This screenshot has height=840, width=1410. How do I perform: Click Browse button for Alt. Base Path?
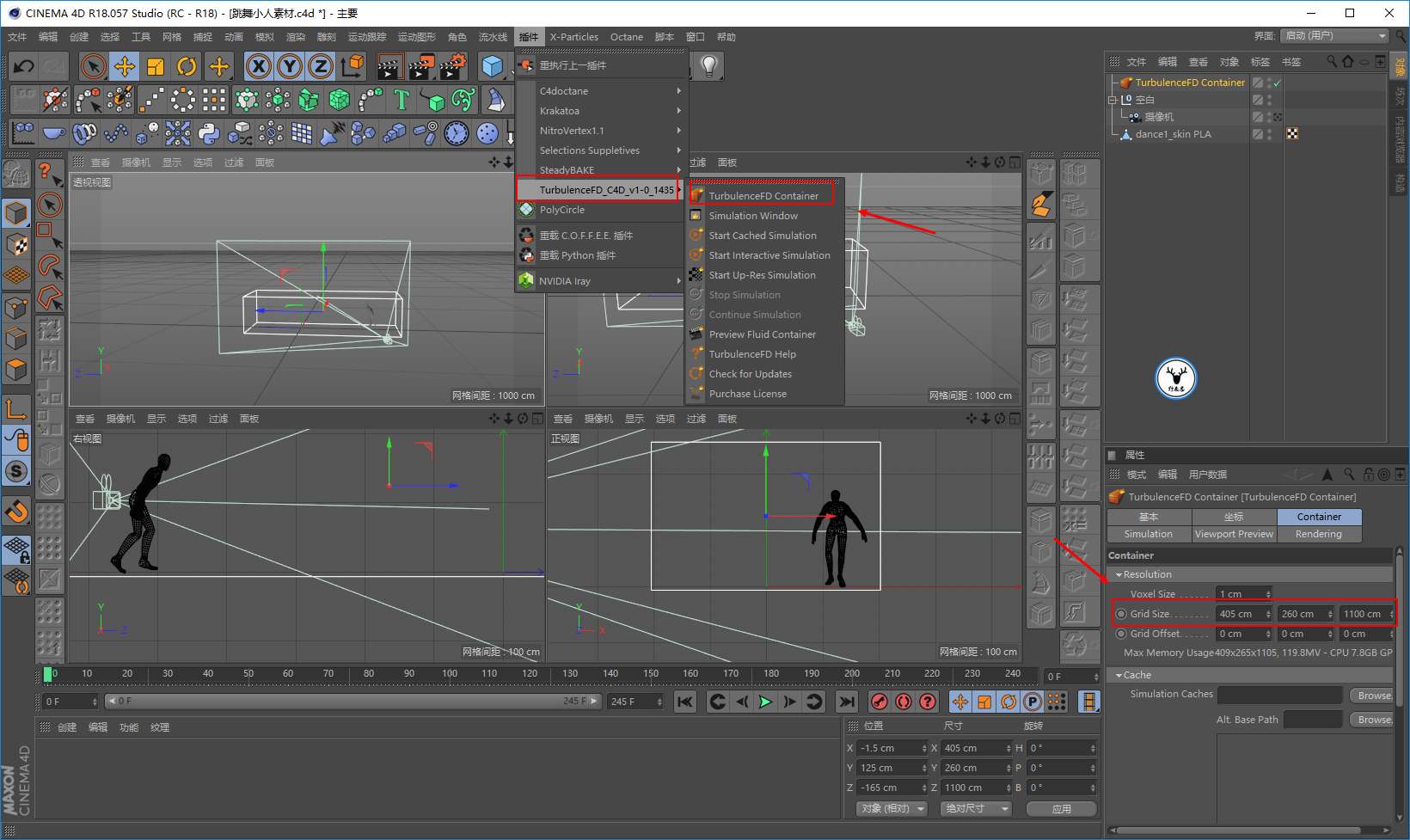pos(1373,720)
